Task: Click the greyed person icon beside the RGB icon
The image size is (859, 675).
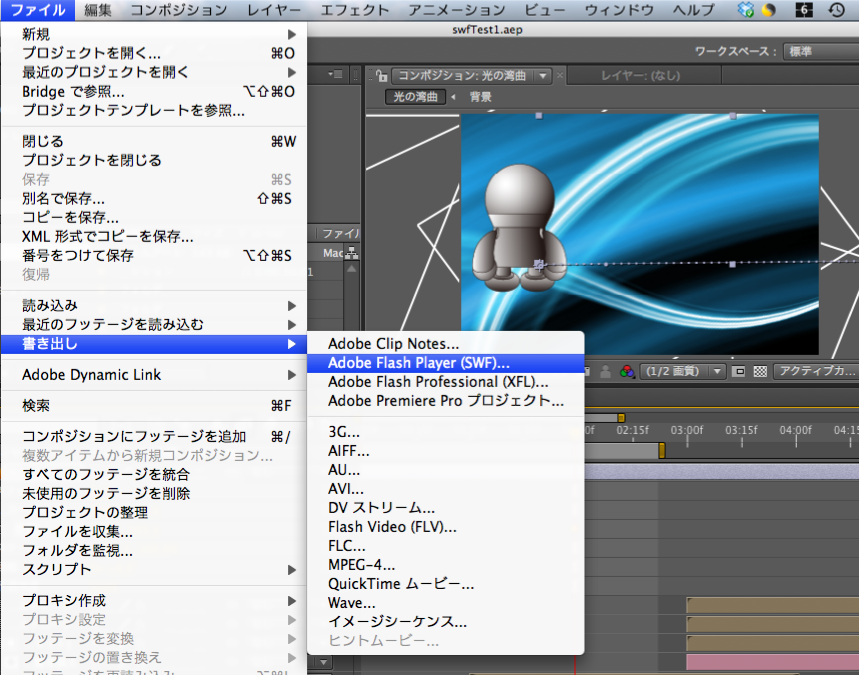Action: pyautogui.click(x=605, y=371)
